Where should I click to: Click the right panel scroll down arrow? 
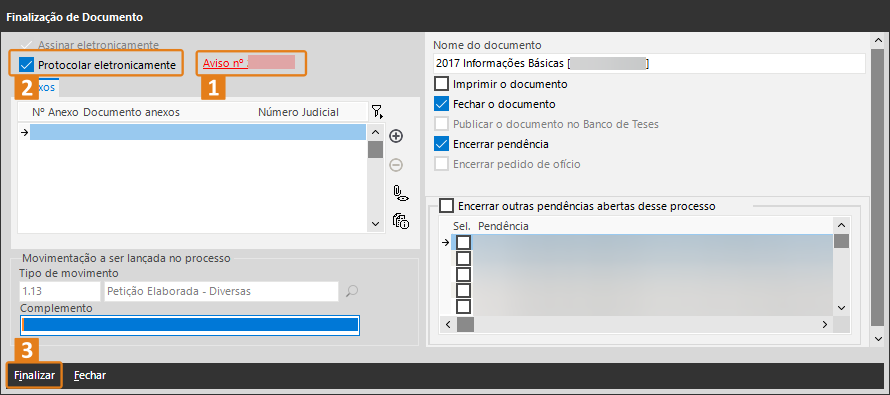[878, 339]
